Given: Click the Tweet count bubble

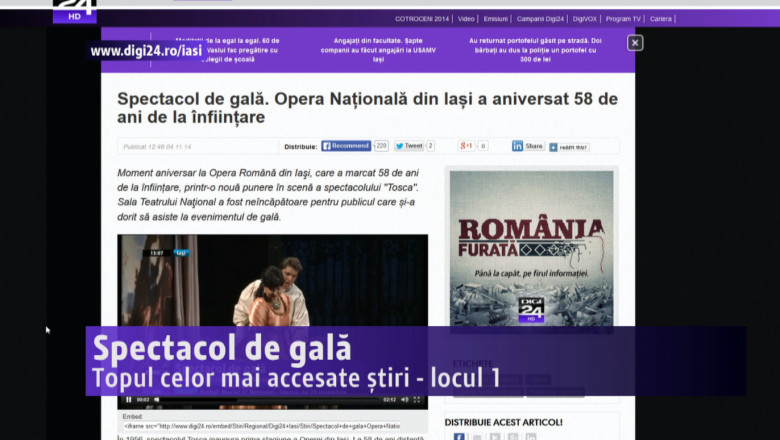Looking at the screenshot, I should point(430,146).
